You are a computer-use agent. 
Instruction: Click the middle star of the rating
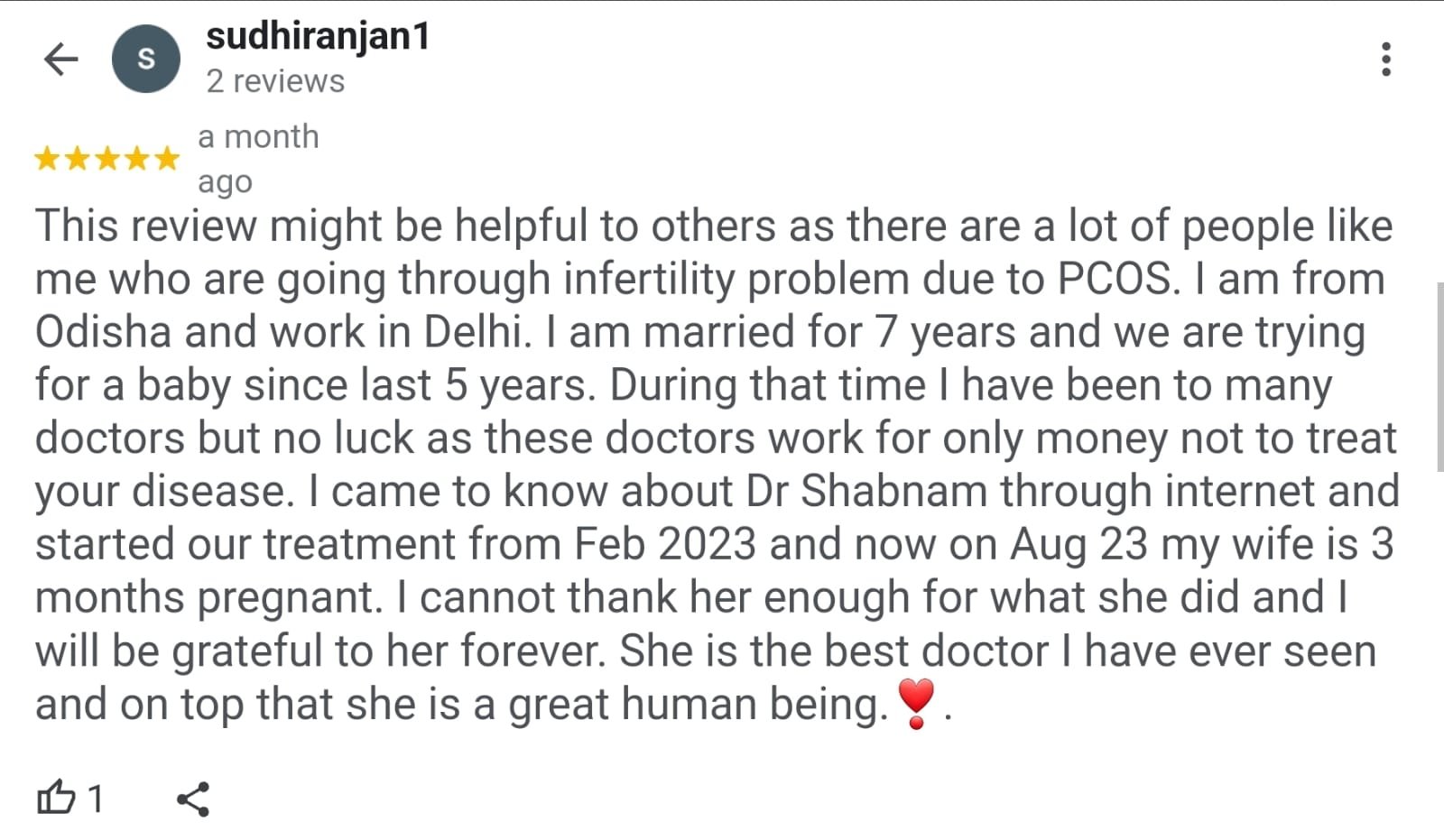(x=106, y=158)
